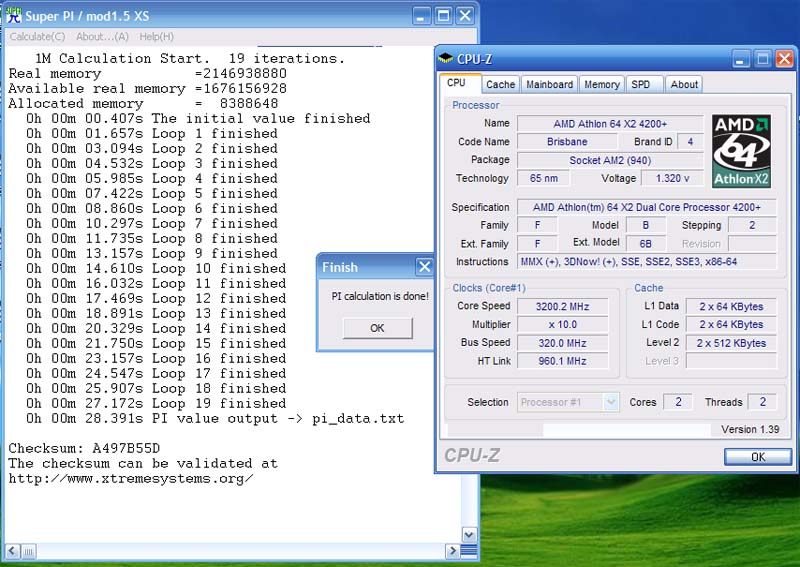Switch to the About tab in CPU-Z
Viewport: 800px width, 567px height.
pyautogui.click(x=684, y=84)
